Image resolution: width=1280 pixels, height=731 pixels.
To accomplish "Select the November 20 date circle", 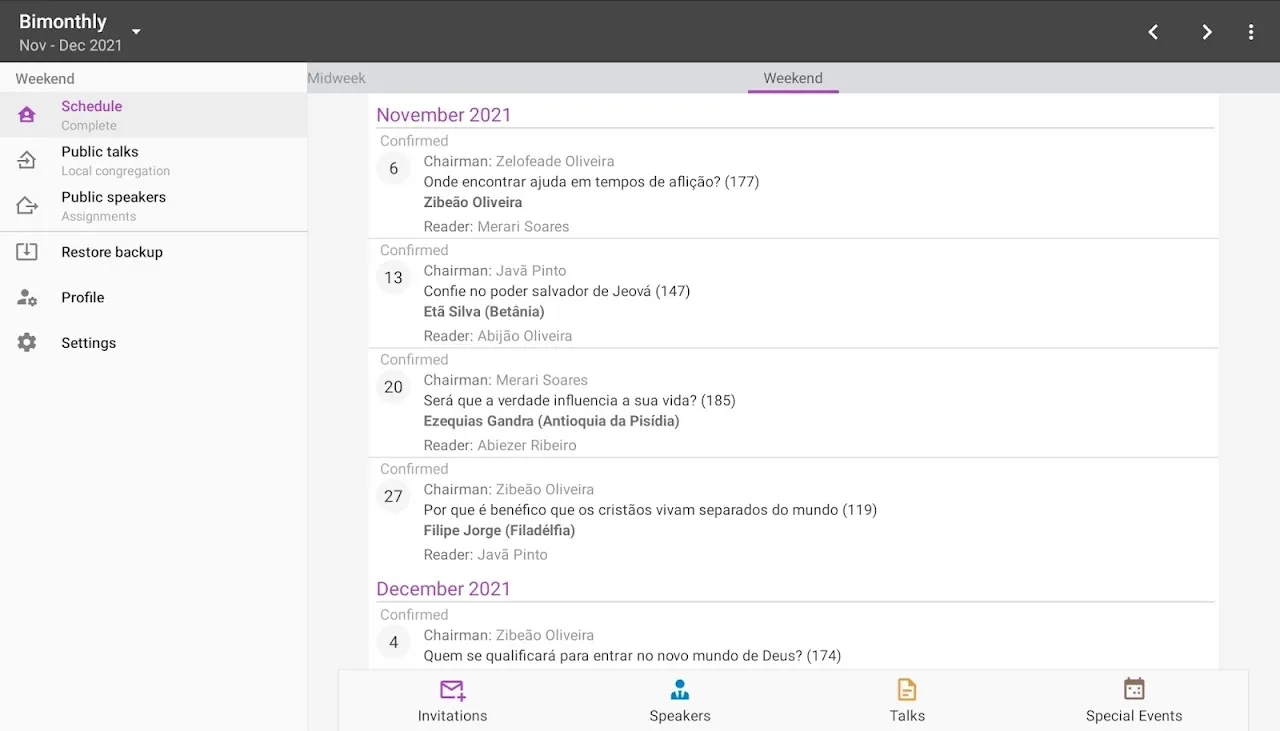I will [393, 387].
